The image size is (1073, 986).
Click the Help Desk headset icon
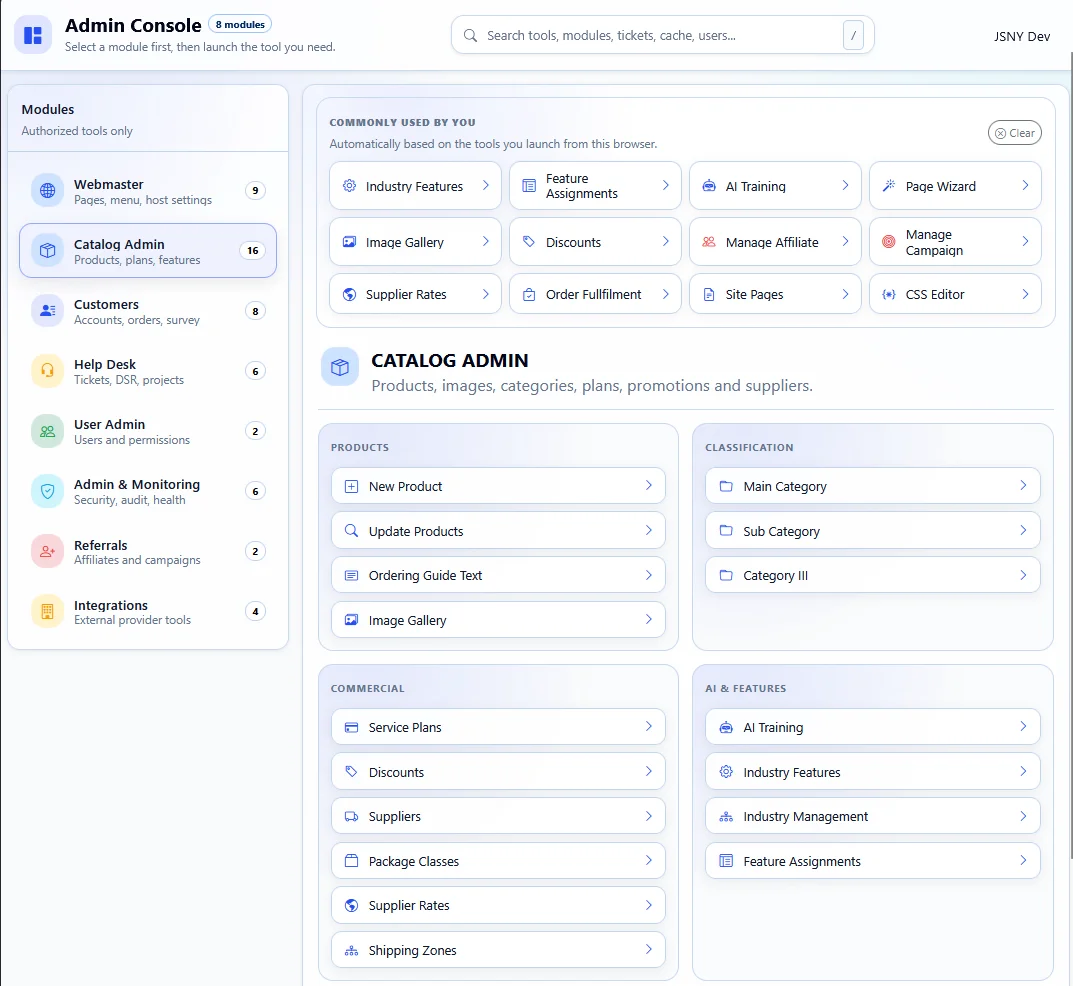[47, 371]
